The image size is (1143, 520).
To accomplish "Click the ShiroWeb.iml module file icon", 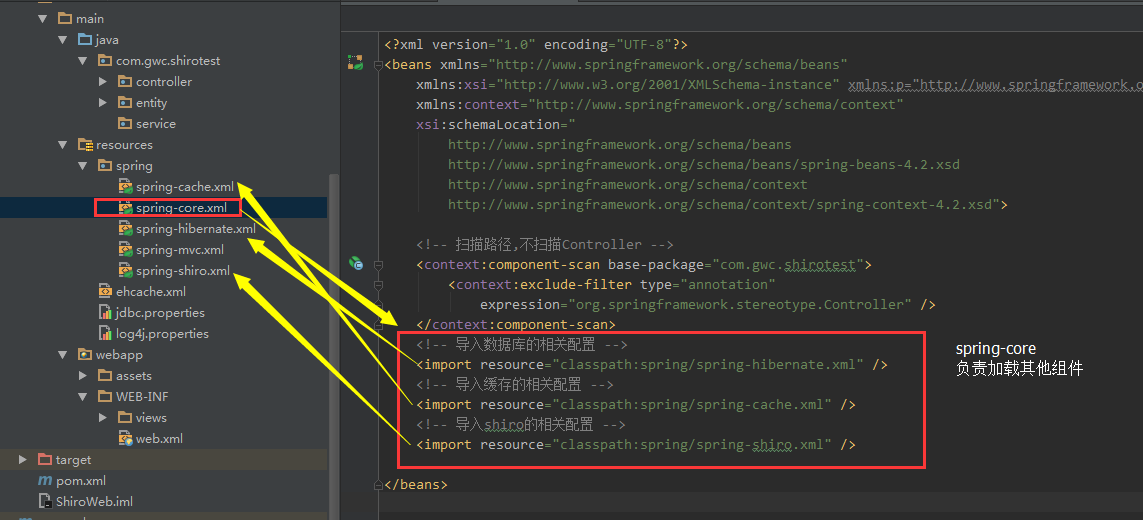I will point(45,502).
